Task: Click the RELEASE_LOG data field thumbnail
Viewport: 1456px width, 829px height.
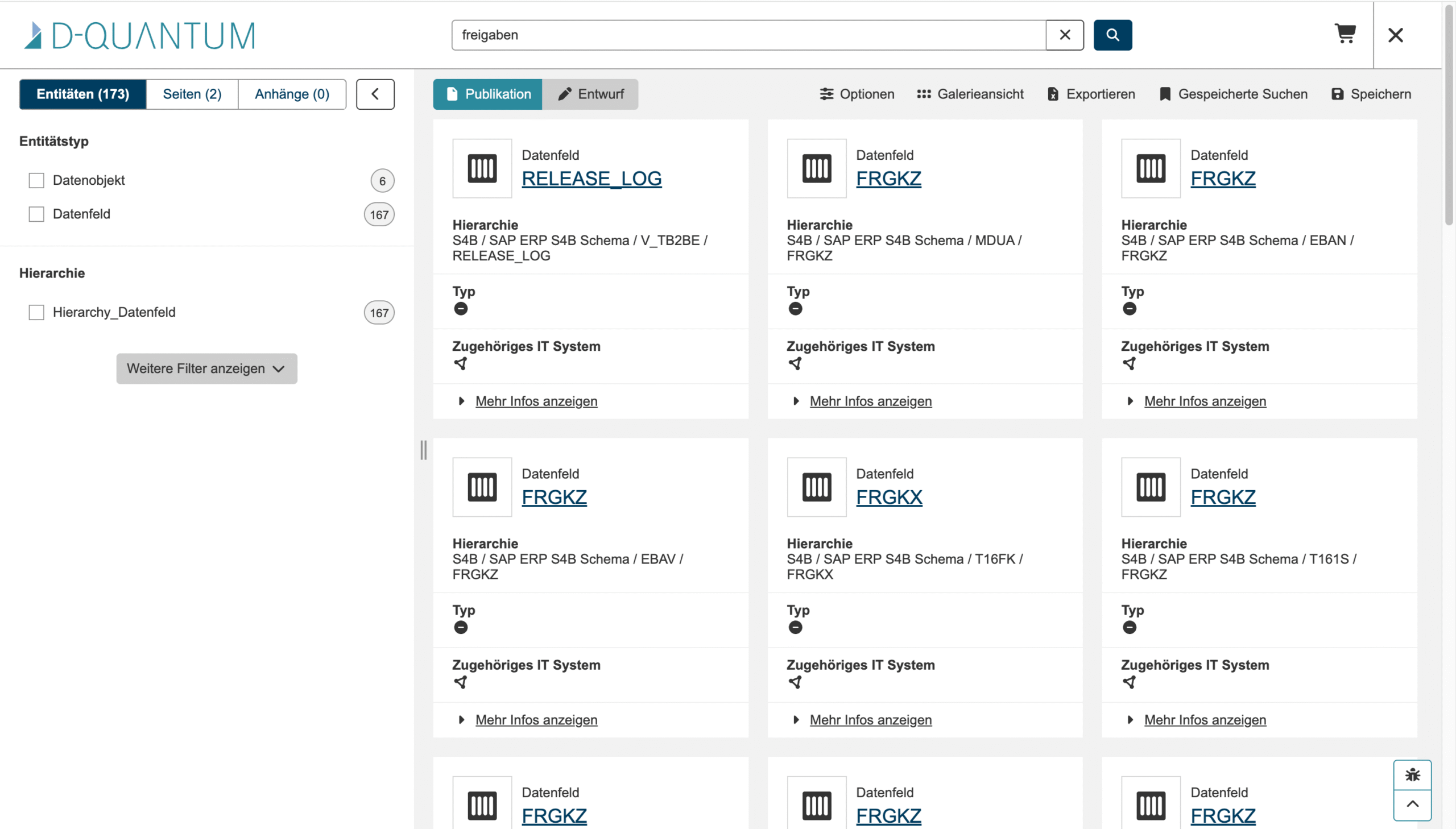Action: click(x=482, y=168)
